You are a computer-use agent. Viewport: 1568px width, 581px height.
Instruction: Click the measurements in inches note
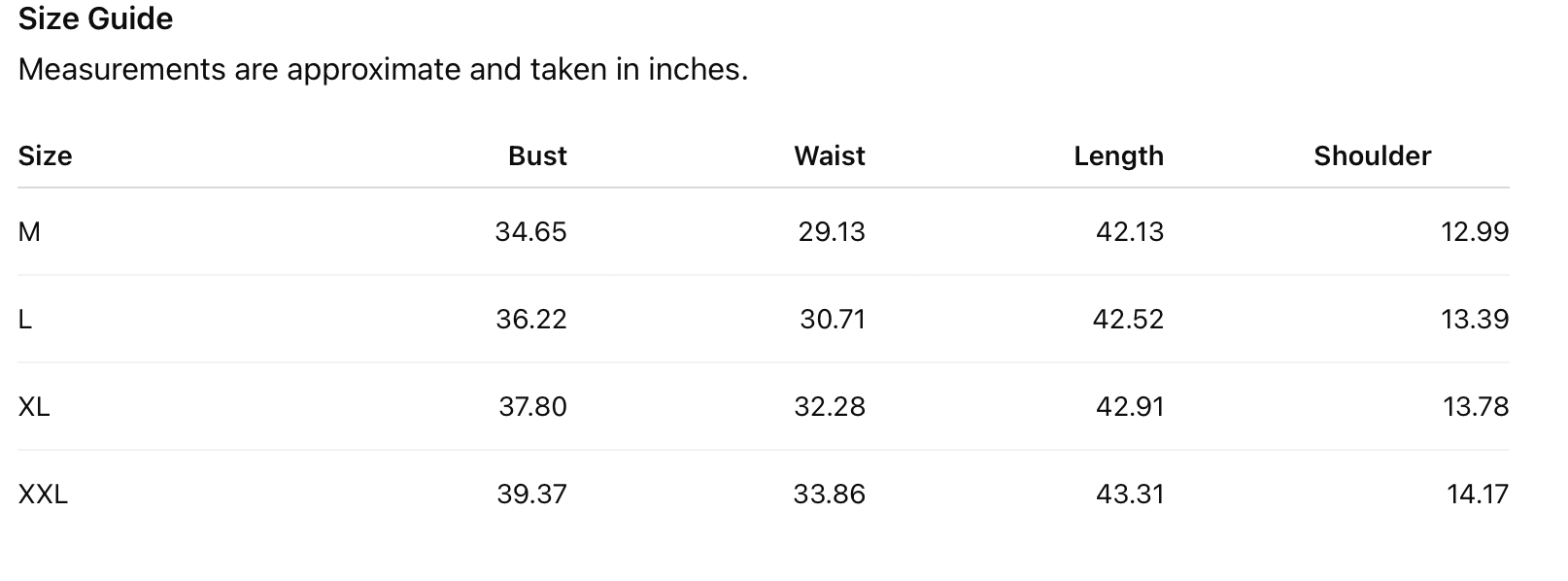pos(383,70)
